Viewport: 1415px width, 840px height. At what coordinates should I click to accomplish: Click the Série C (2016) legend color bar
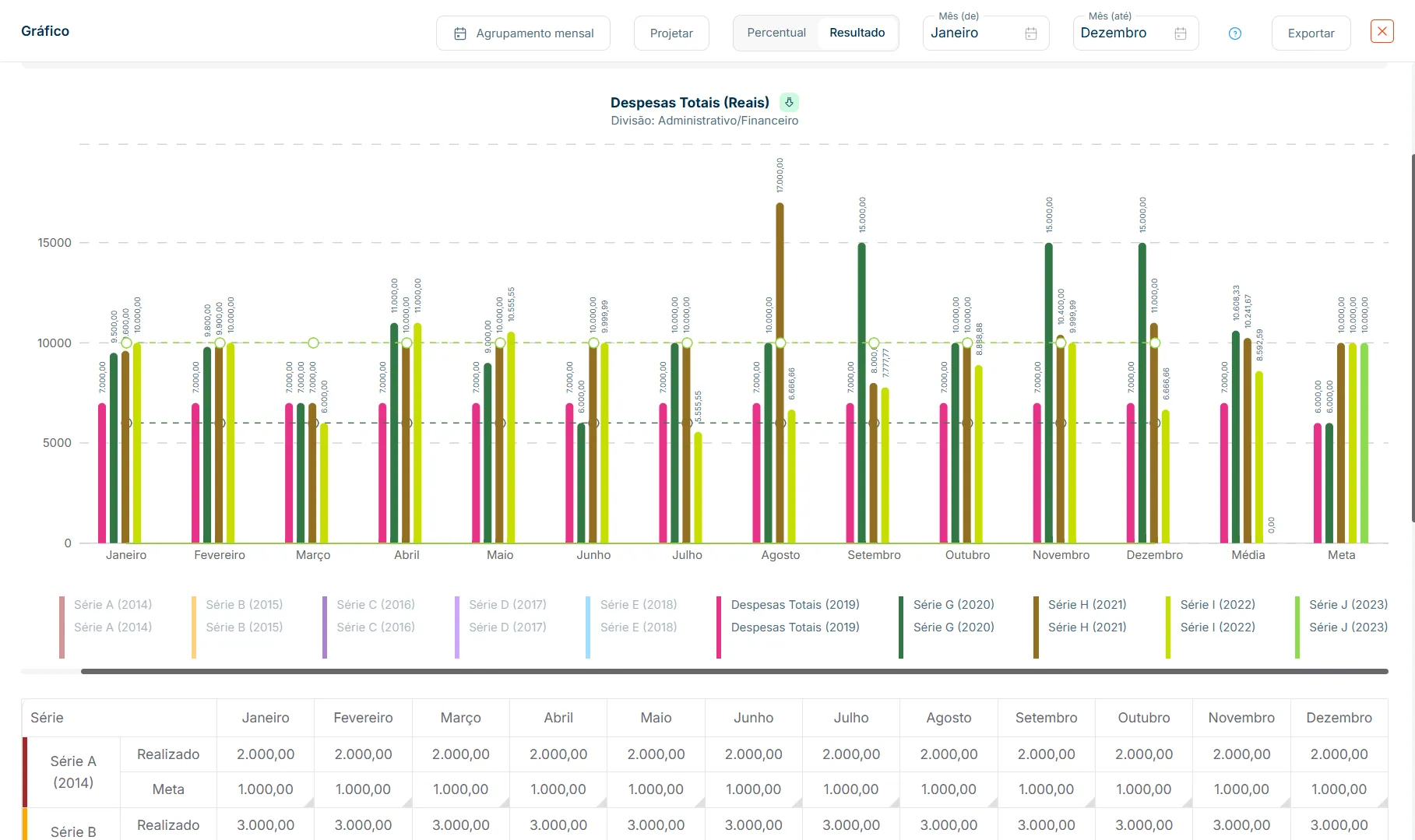[x=325, y=627]
